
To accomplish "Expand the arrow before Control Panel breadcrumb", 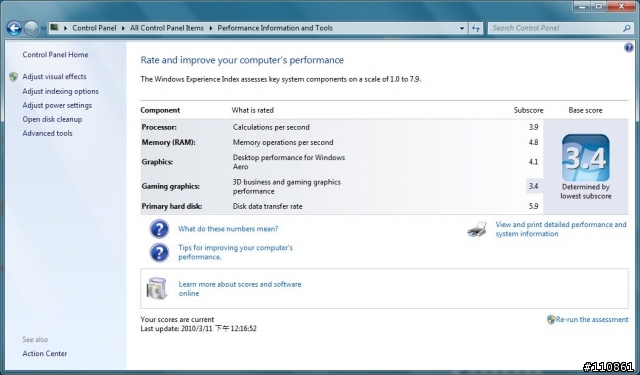I will click(x=65, y=28).
